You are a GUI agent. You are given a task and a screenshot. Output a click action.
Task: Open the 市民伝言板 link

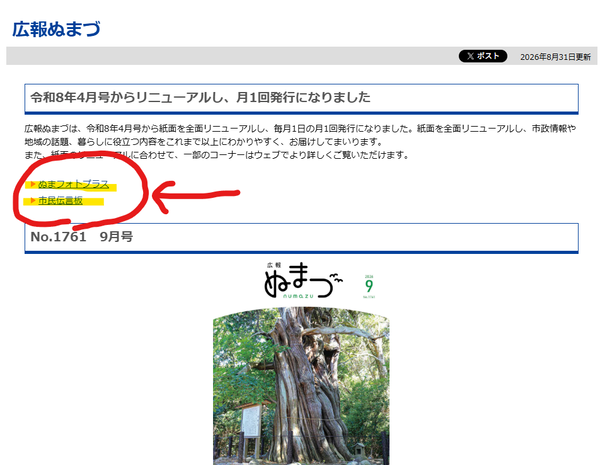(60, 201)
